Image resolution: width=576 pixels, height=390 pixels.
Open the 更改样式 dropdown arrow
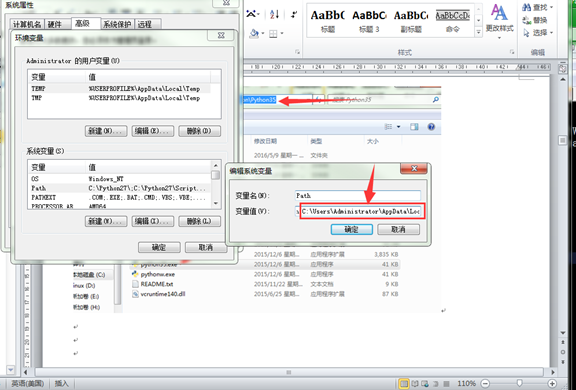point(499,38)
